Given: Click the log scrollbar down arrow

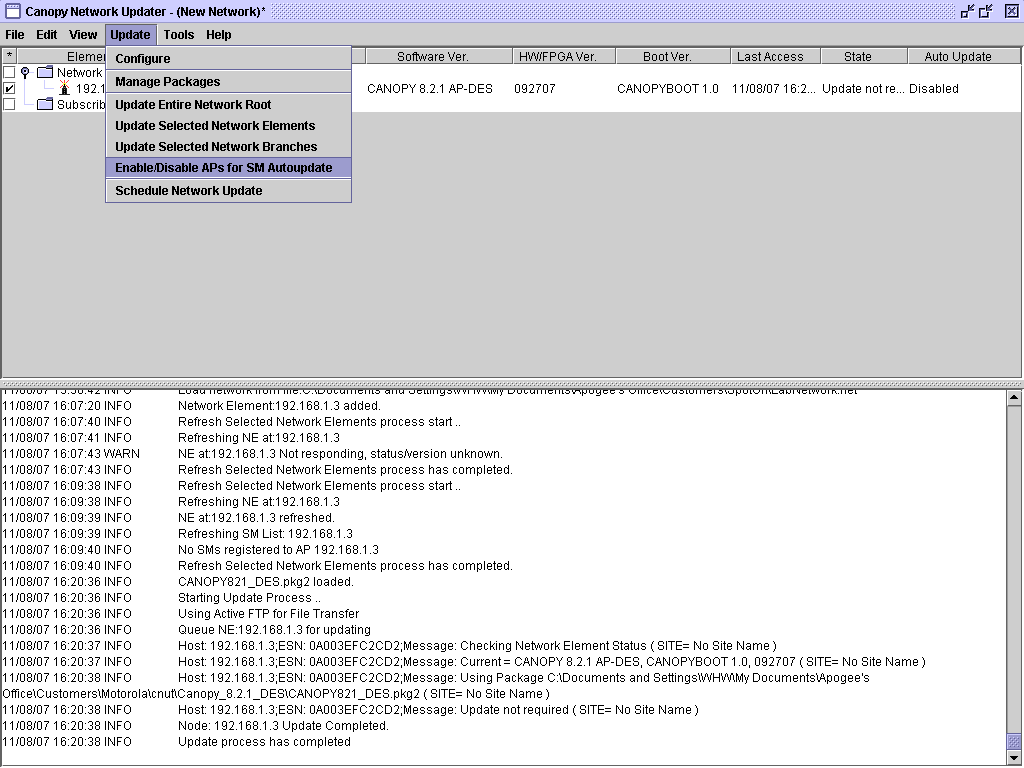Looking at the screenshot, I should [1014, 755].
